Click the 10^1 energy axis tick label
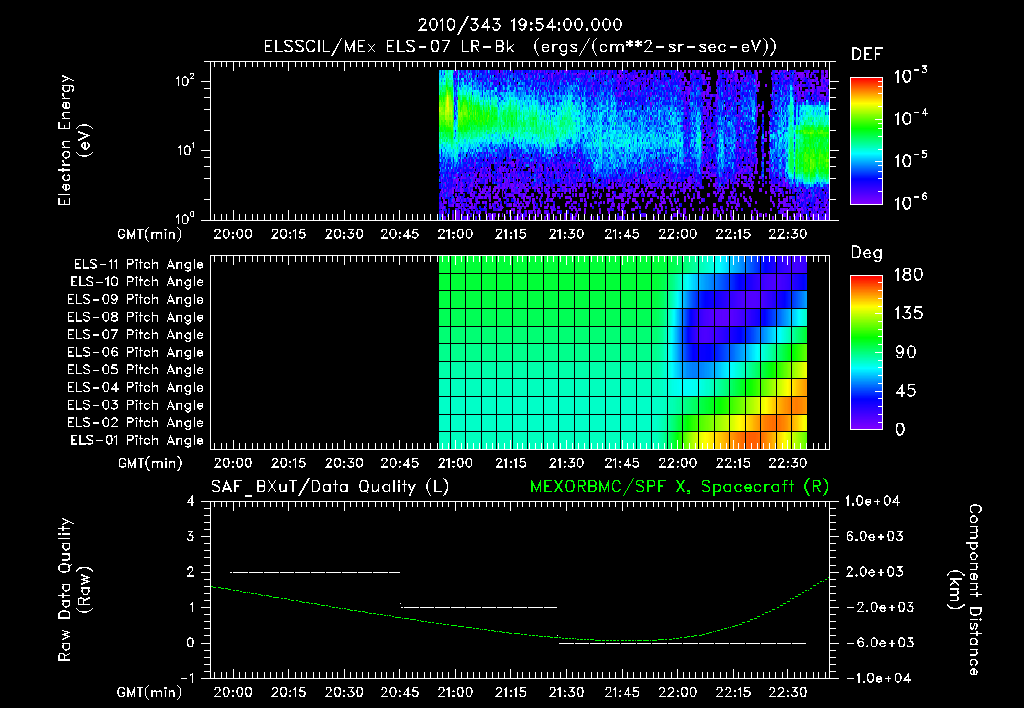This screenshot has width=1024, height=708. click(185, 150)
